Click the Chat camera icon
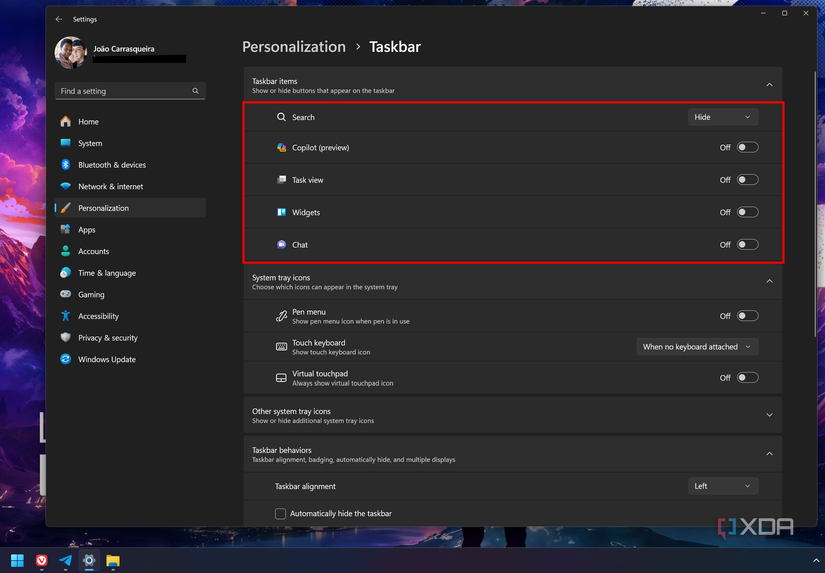 (x=281, y=244)
